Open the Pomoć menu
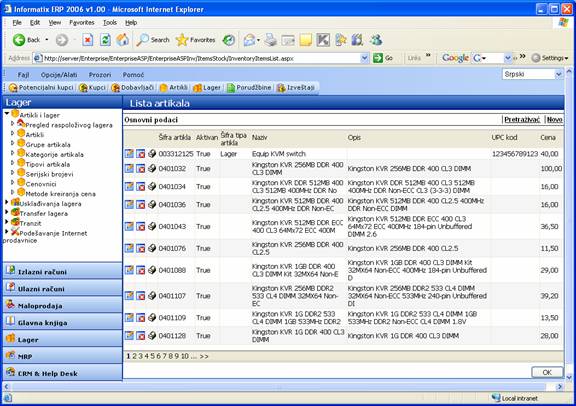Image resolution: width=576 pixels, height=406 pixels. tap(133, 75)
